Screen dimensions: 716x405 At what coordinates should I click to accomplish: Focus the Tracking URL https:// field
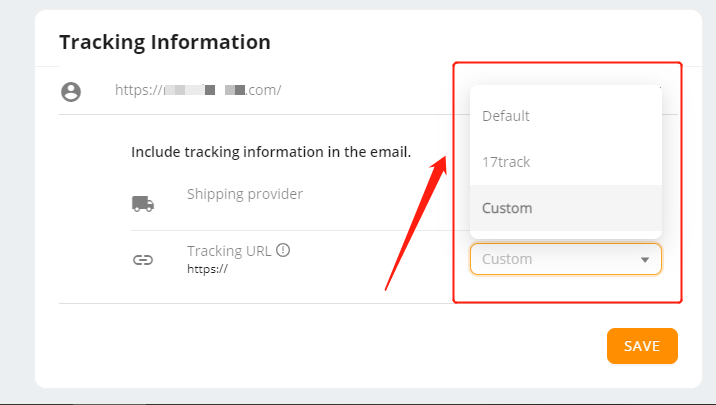pos(207,269)
